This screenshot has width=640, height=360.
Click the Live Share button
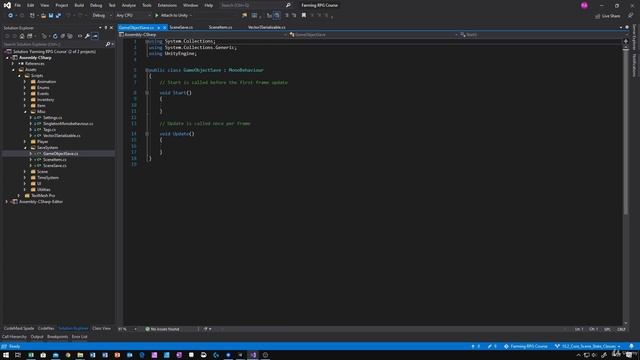coord(608,16)
